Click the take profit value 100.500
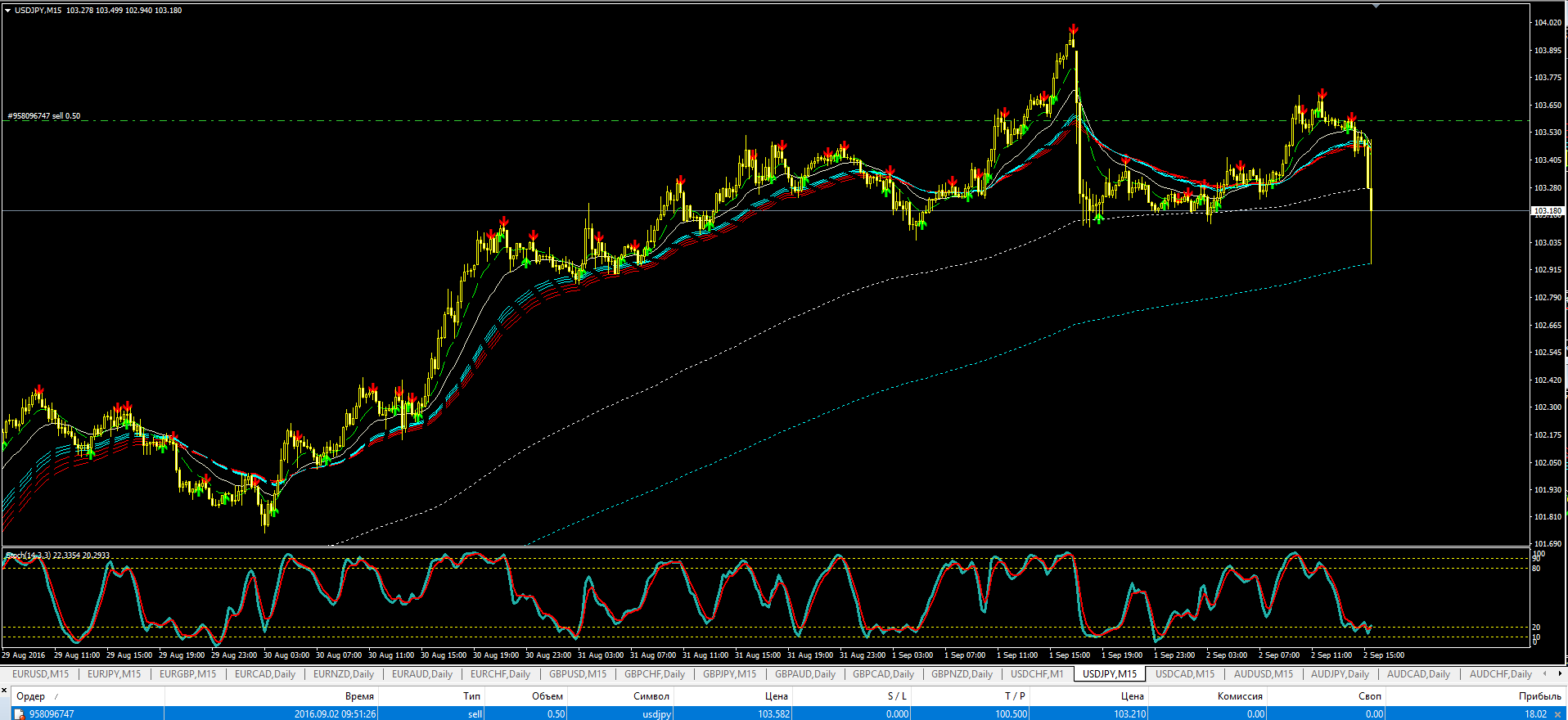 click(x=1012, y=714)
